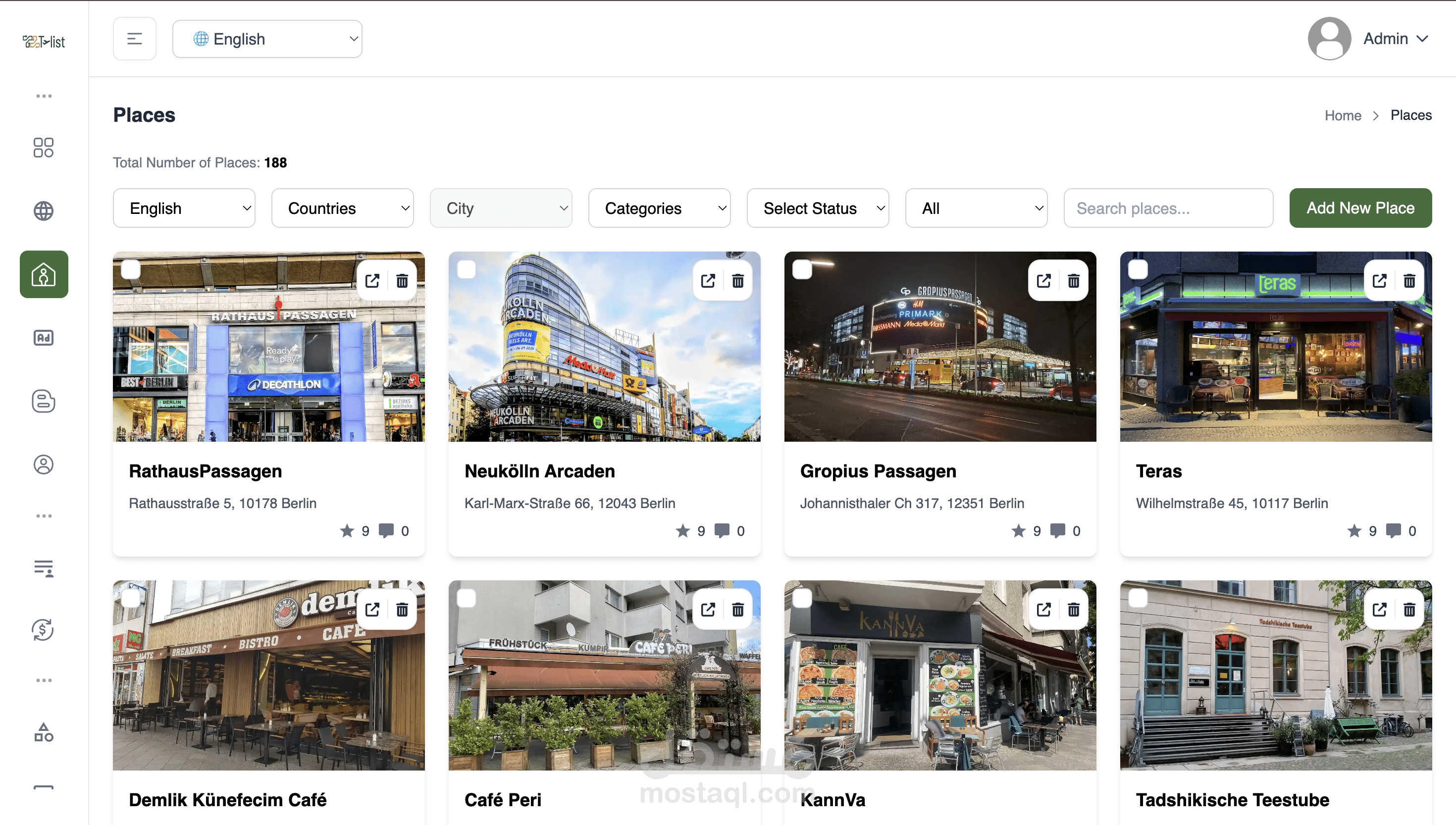Expand the Countries filter dropdown
This screenshot has width=1456, height=825.
tap(342, 208)
